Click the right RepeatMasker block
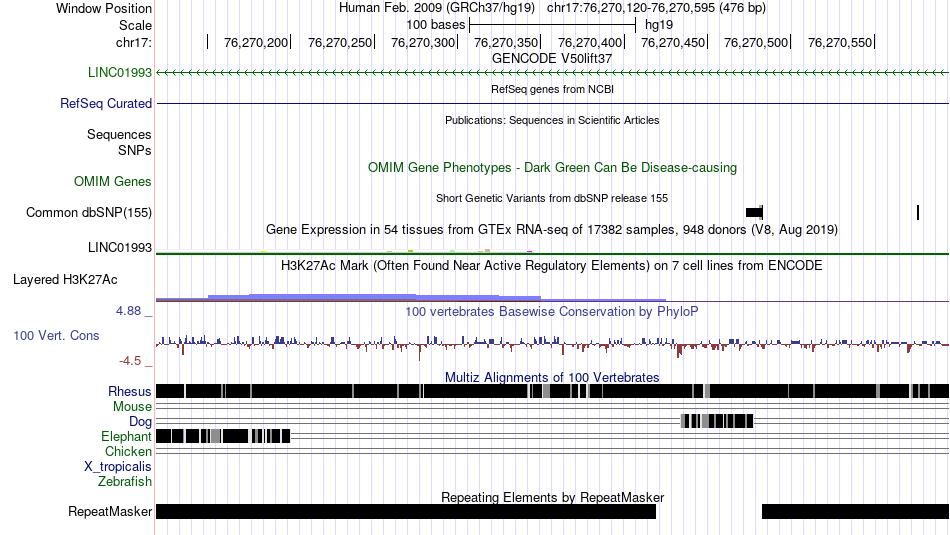 point(855,511)
